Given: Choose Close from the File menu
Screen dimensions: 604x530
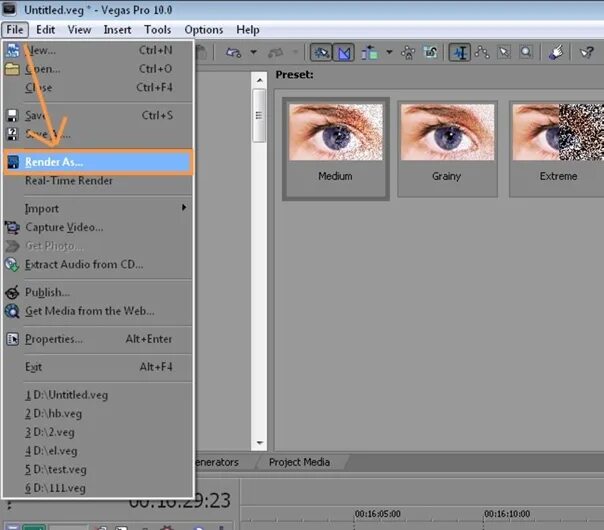Looking at the screenshot, I should click(98, 88).
